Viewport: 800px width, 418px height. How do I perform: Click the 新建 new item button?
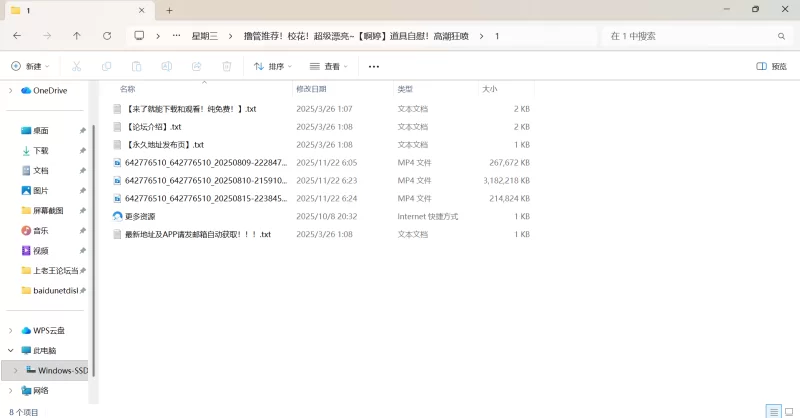click(x=30, y=67)
